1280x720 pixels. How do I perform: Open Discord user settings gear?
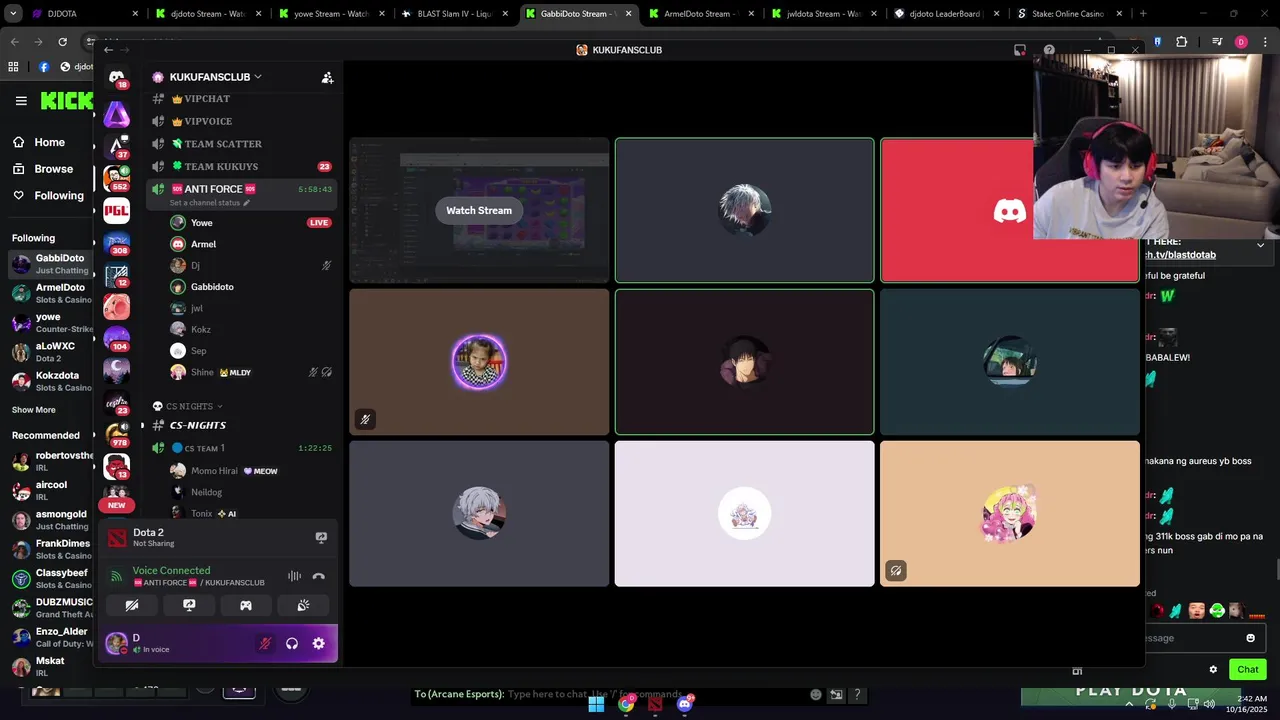click(x=318, y=644)
